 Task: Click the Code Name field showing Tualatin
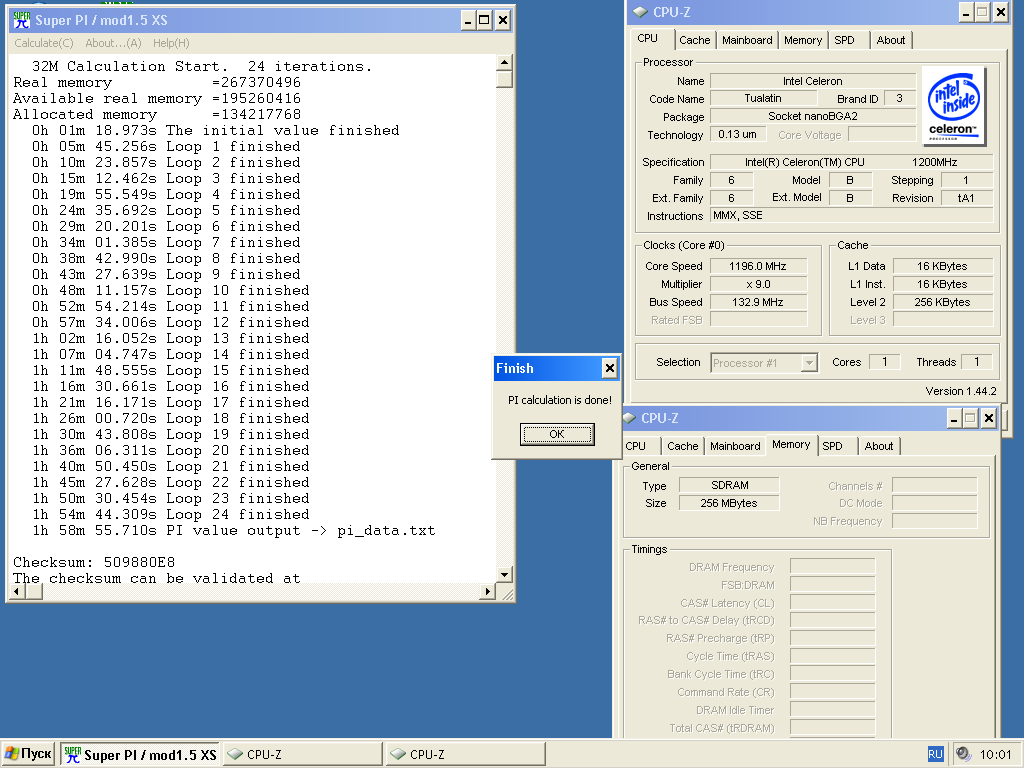pyautogui.click(x=763, y=98)
